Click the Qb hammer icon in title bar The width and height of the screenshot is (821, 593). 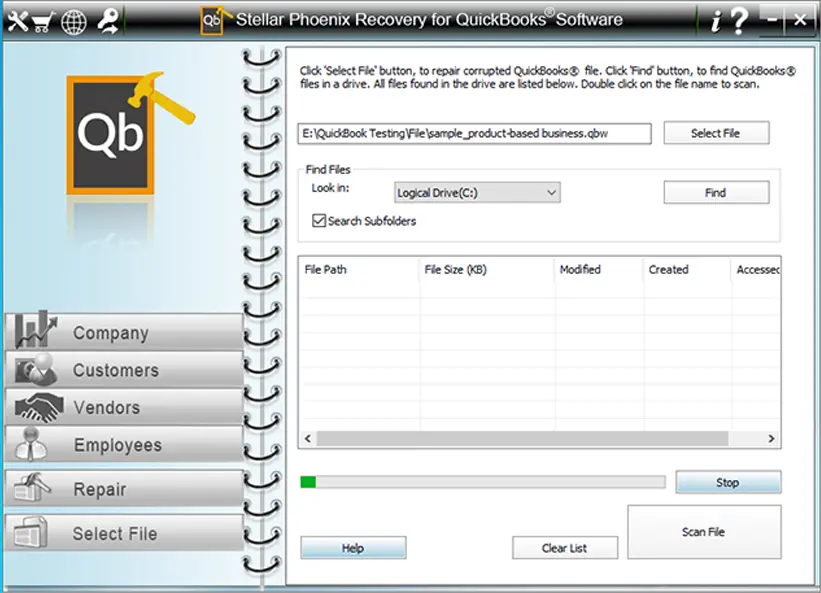pyautogui.click(x=214, y=20)
